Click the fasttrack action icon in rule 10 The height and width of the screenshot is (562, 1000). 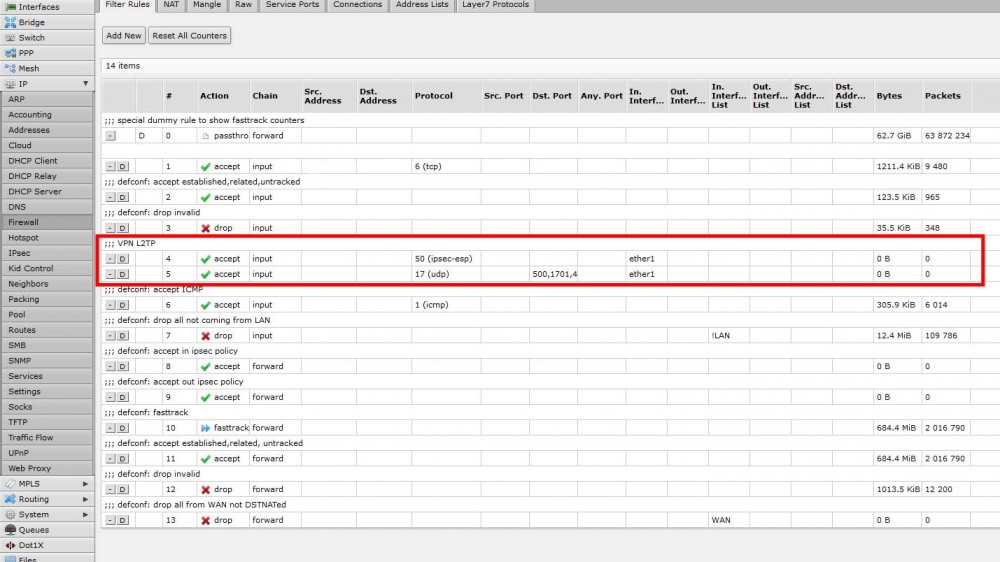click(x=205, y=428)
